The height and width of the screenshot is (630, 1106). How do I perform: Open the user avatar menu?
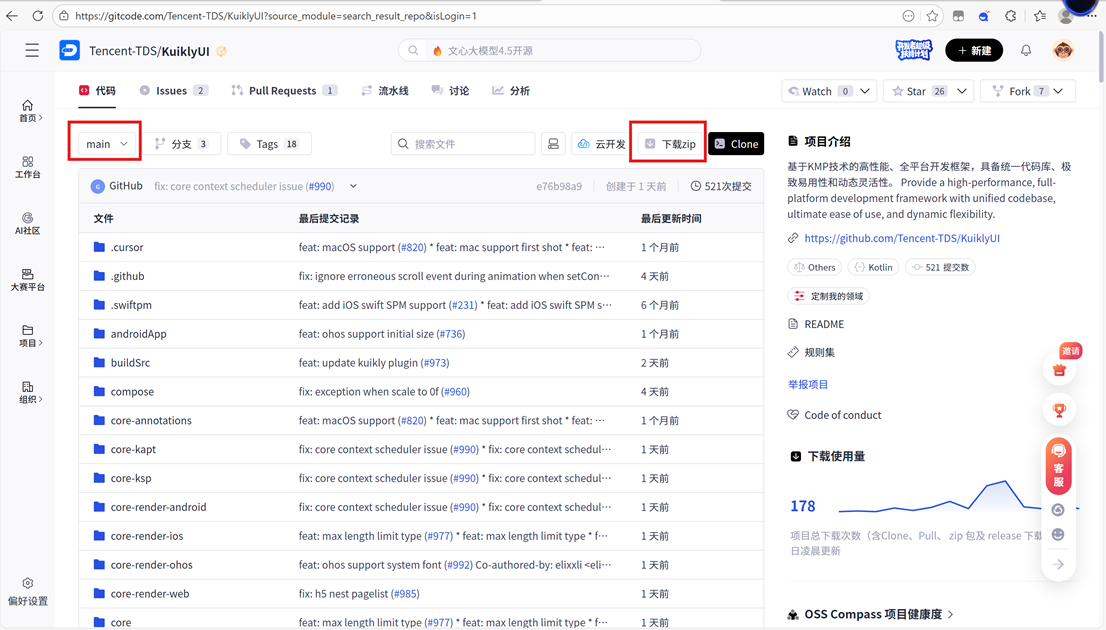pos(1062,50)
